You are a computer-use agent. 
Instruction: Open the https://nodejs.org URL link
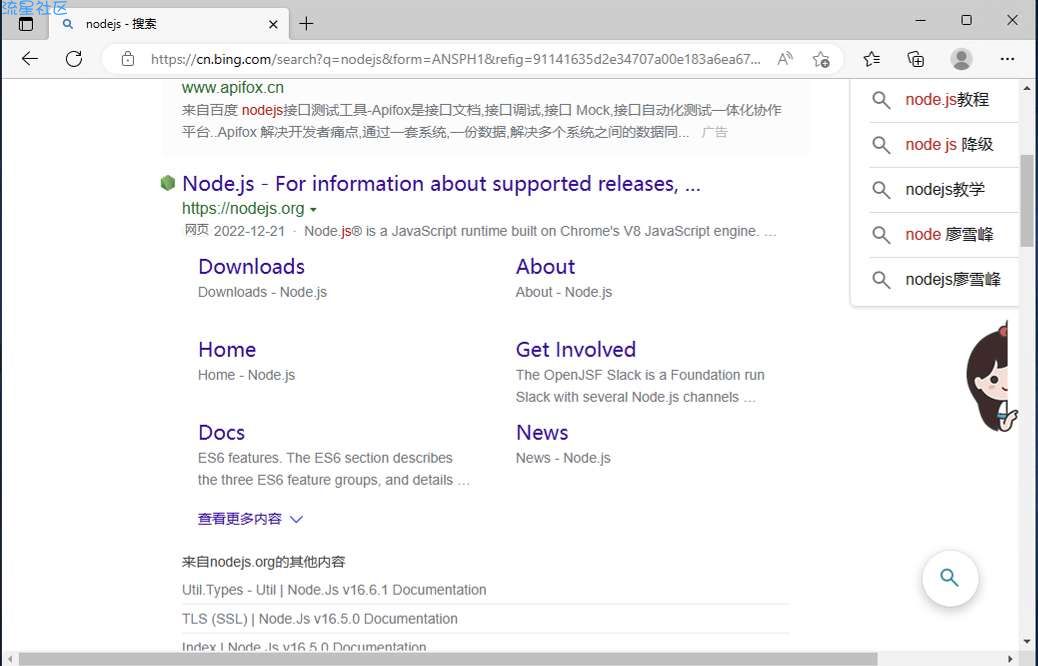[x=243, y=208]
